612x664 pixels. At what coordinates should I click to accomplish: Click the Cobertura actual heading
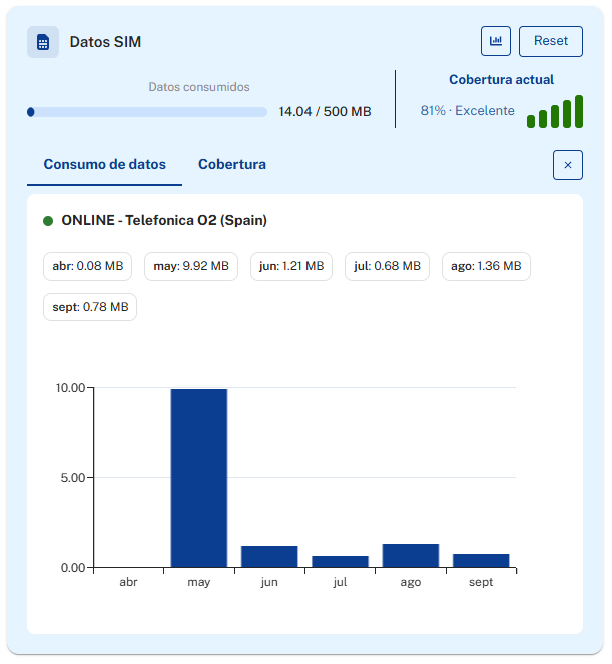coord(501,80)
